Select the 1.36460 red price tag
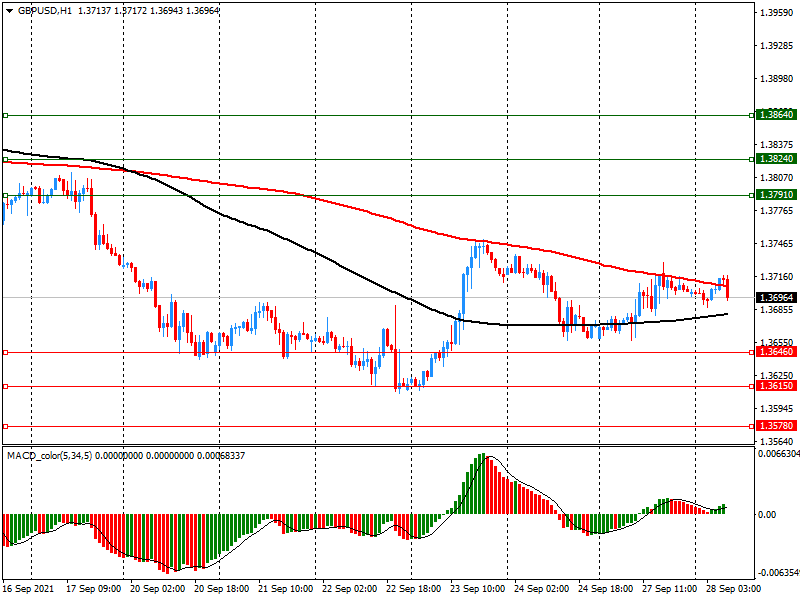800x600 pixels. point(776,352)
